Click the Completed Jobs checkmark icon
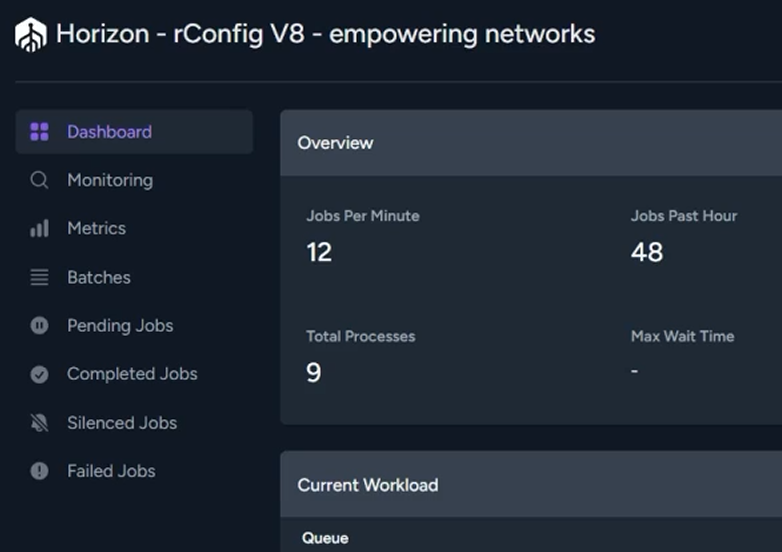This screenshot has height=552, width=782. click(39, 374)
